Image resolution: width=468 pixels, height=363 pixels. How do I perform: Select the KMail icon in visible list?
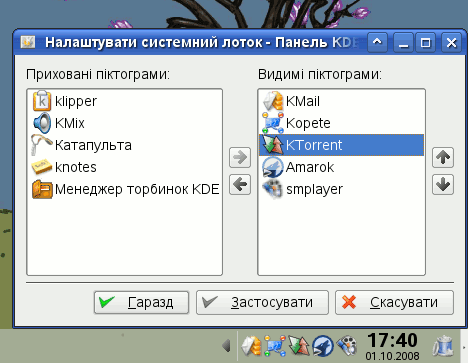click(x=273, y=101)
